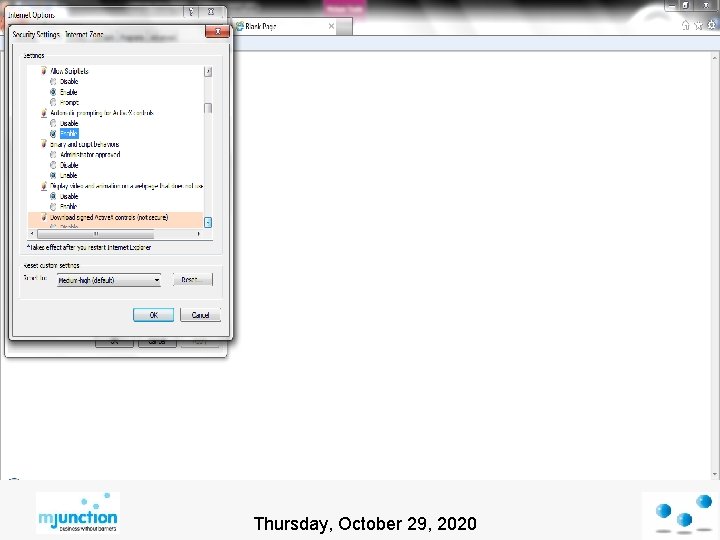720x540 pixels.
Task: Click OK in Security Settings dialog
Action: (x=153, y=315)
